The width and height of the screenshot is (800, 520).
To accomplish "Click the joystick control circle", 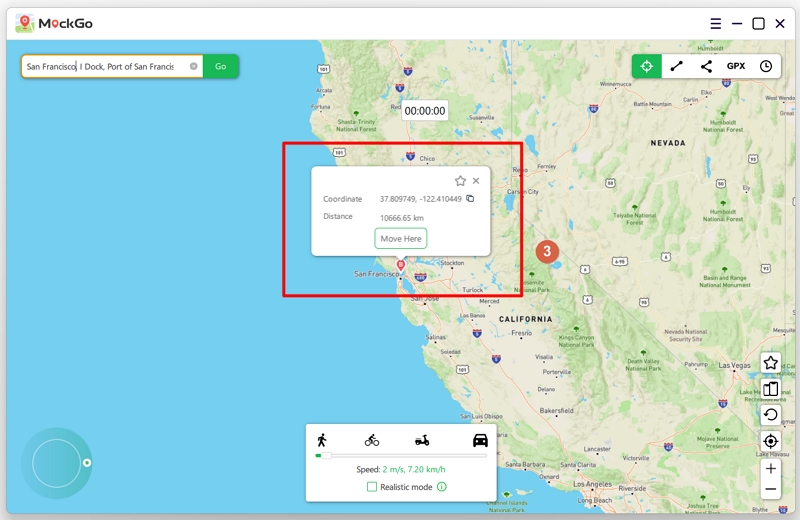I will click(56, 463).
